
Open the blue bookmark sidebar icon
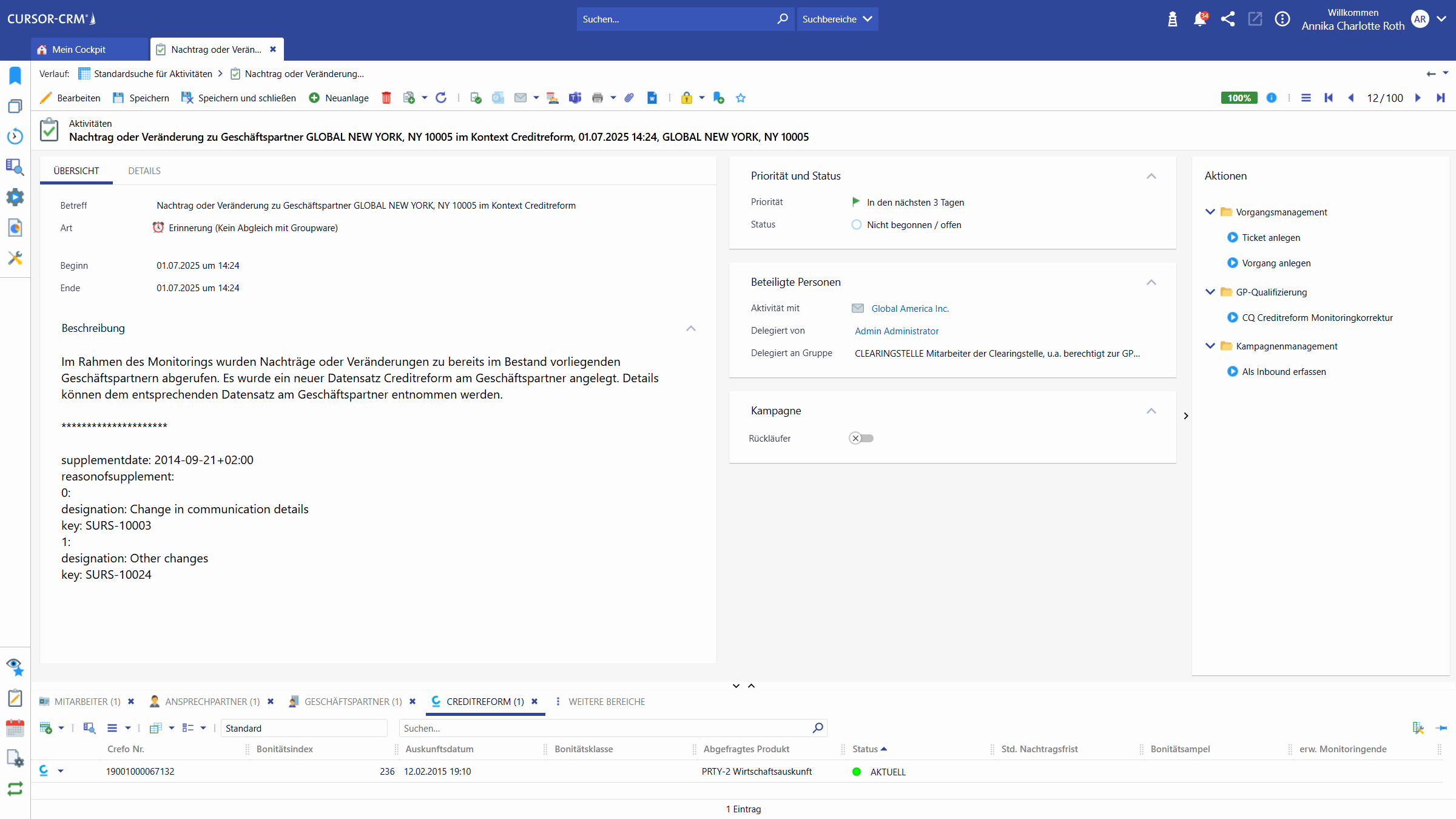(x=15, y=76)
